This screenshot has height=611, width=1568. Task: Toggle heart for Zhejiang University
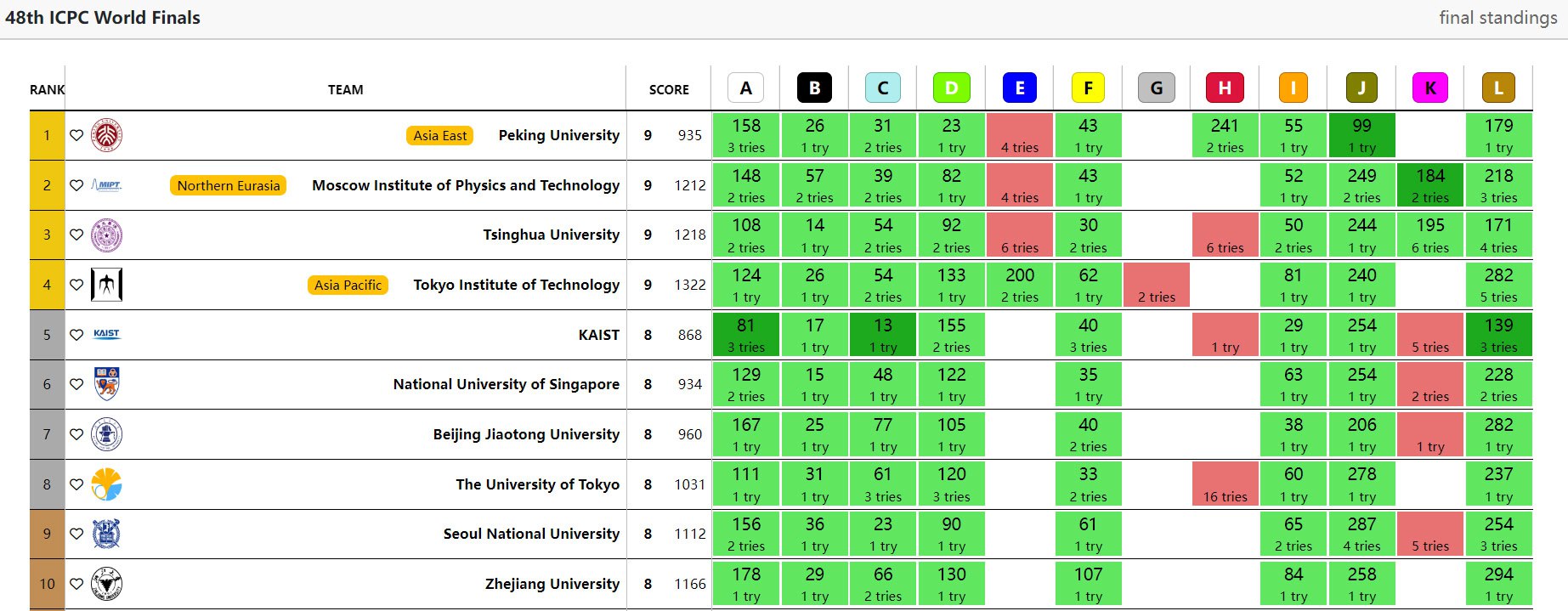tap(76, 584)
